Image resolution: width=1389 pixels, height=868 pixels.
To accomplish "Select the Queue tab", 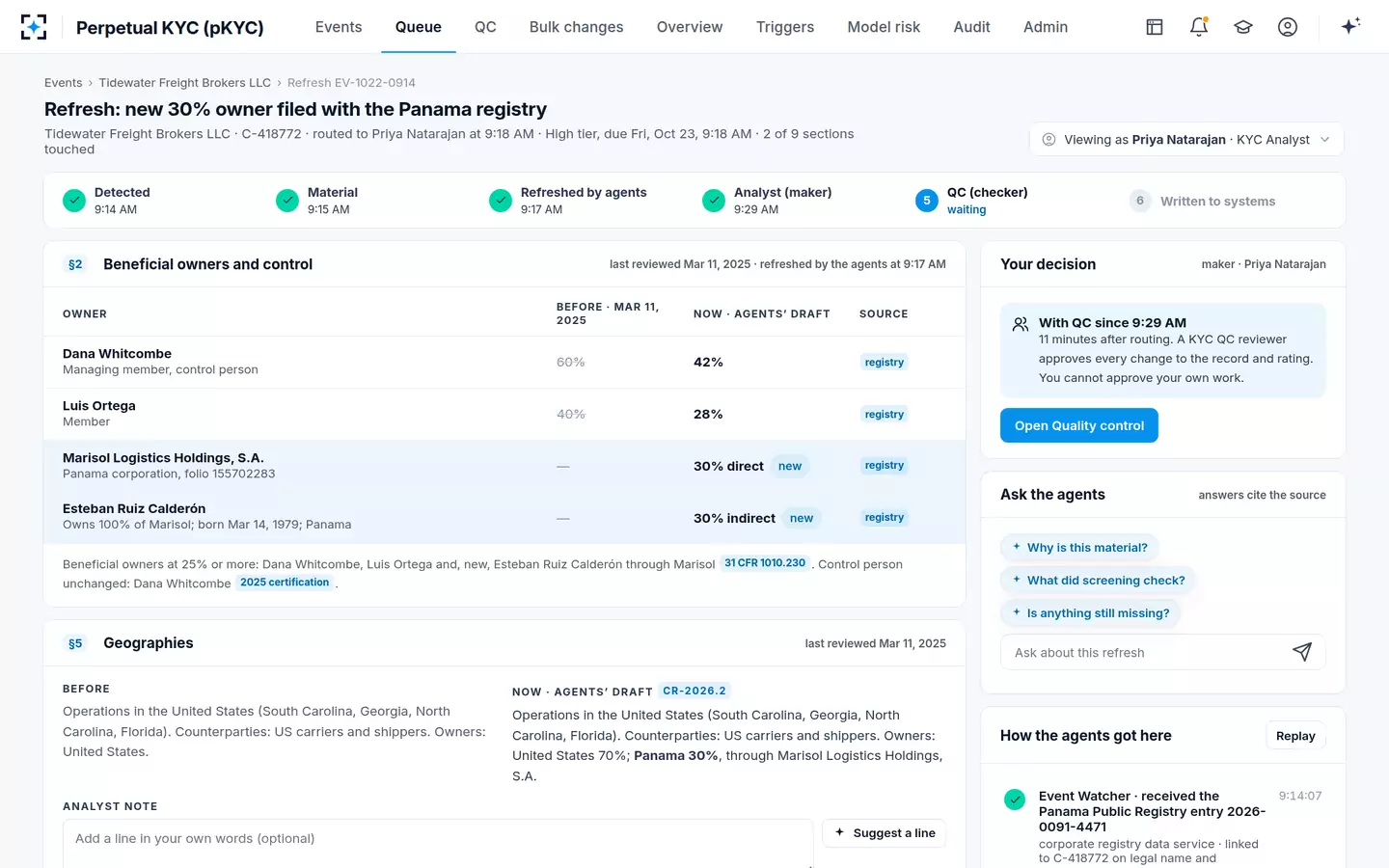I will click(x=419, y=27).
